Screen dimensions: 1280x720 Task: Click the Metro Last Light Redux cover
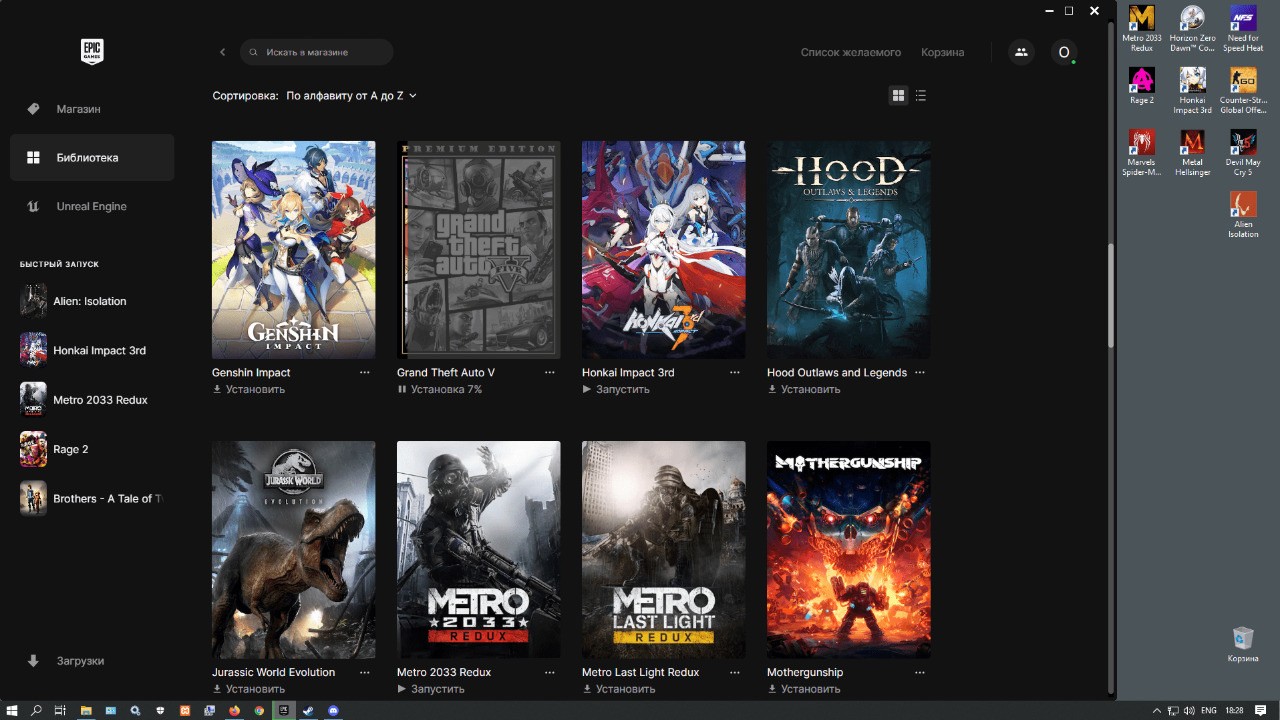coord(664,549)
